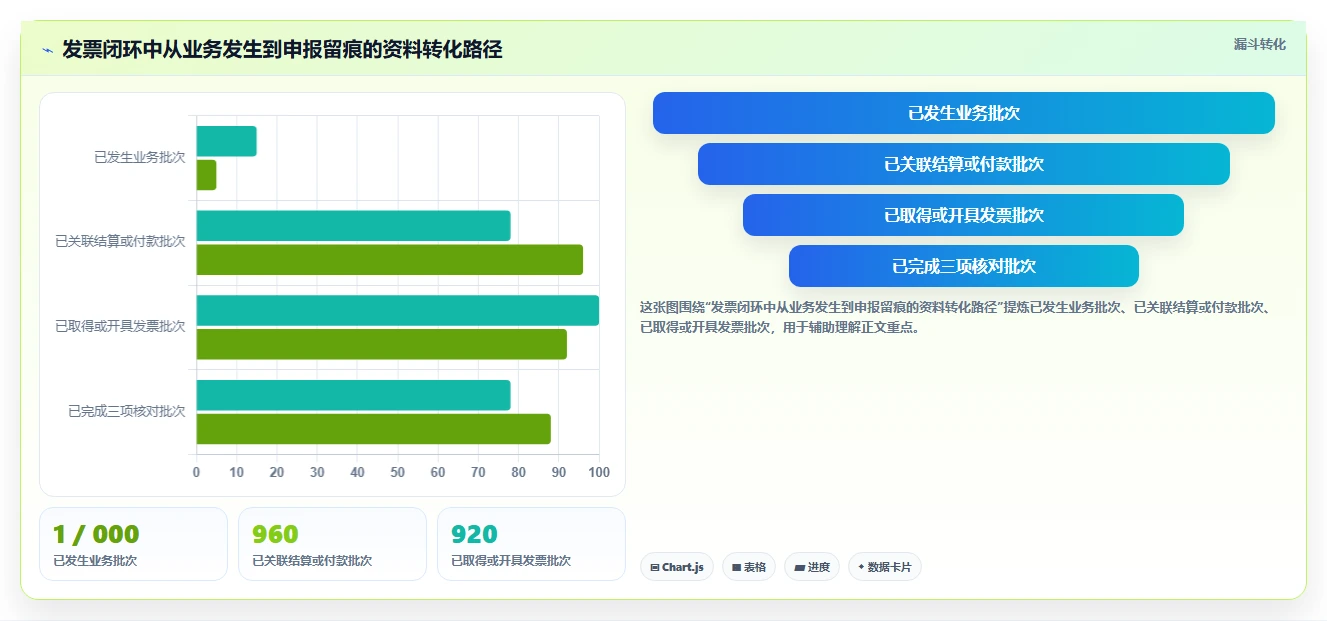Viewport: 1327px width, 621px height.
Task: Click the Chart.js tag chip
Action: (677, 567)
